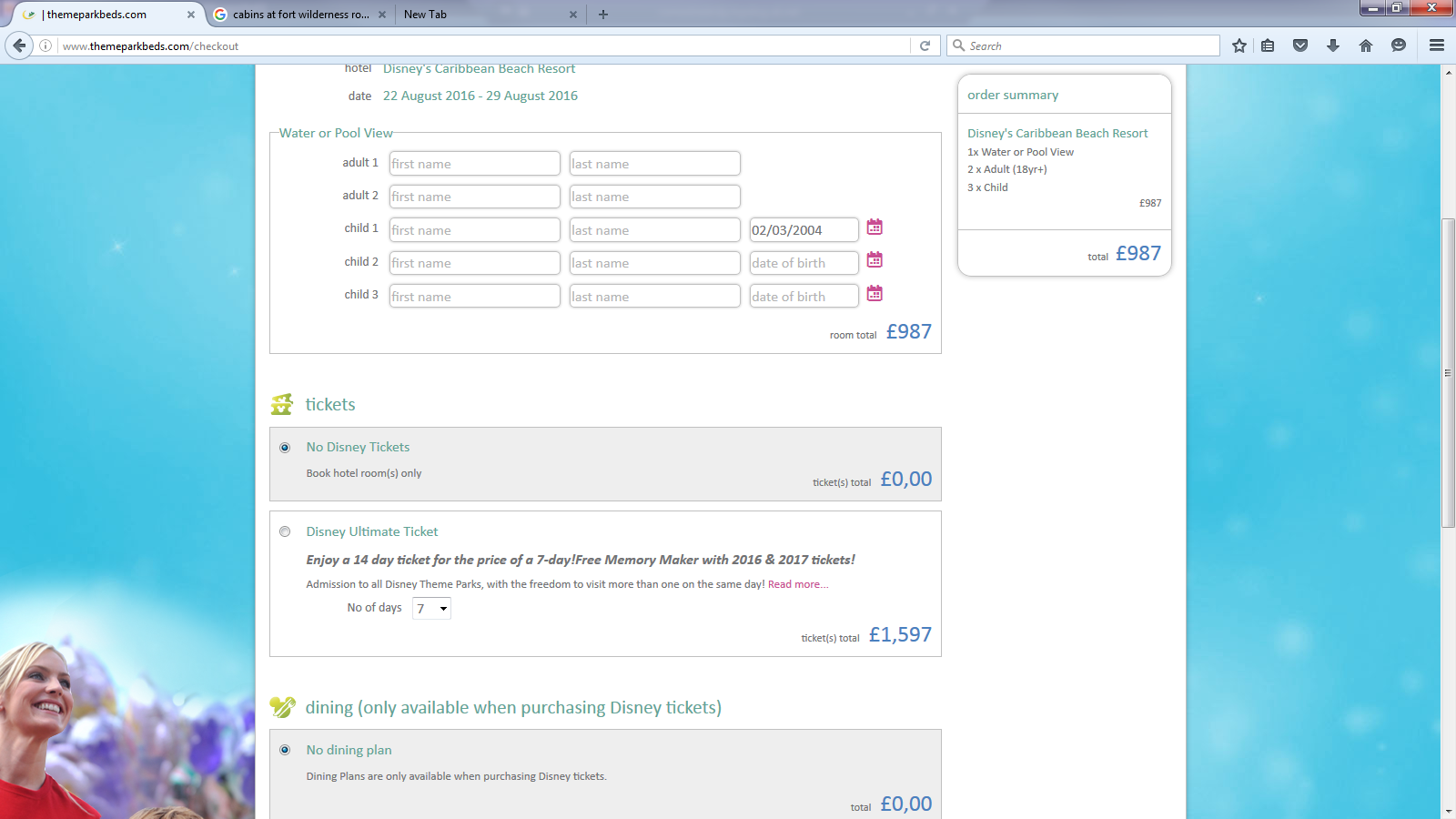Viewport: 1456px width, 819px height.
Task: Click child 1 date of birth field
Action: click(804, 230)
